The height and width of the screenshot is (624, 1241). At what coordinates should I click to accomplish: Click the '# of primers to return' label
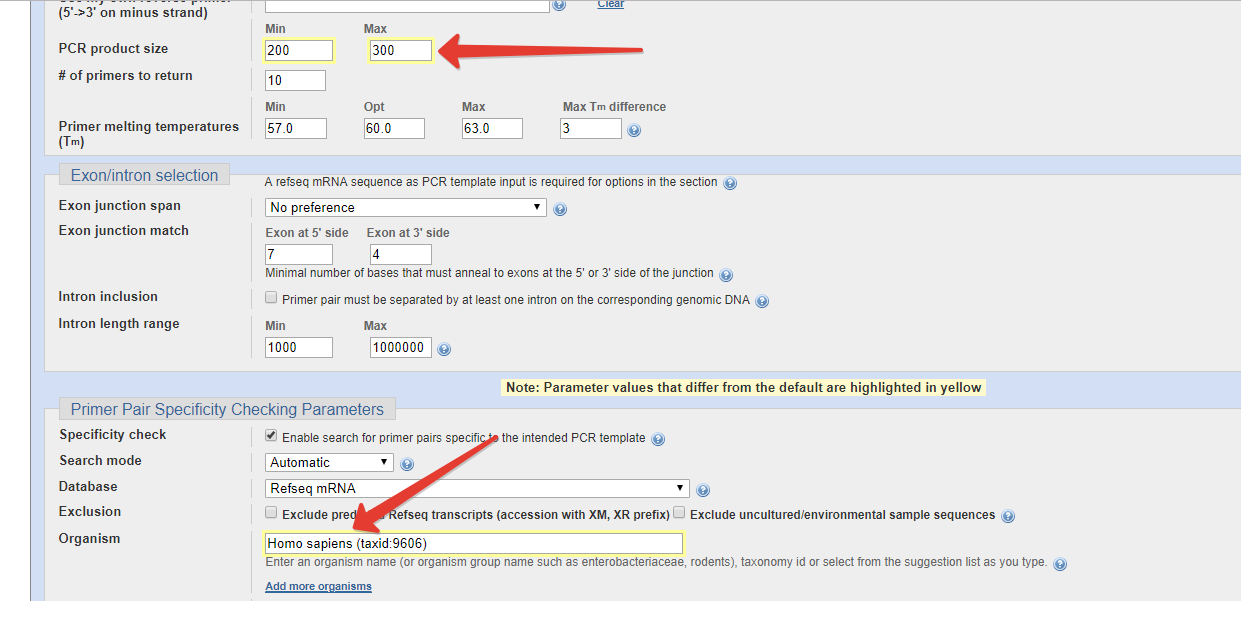pyautogui.click(x=126, y=75)
